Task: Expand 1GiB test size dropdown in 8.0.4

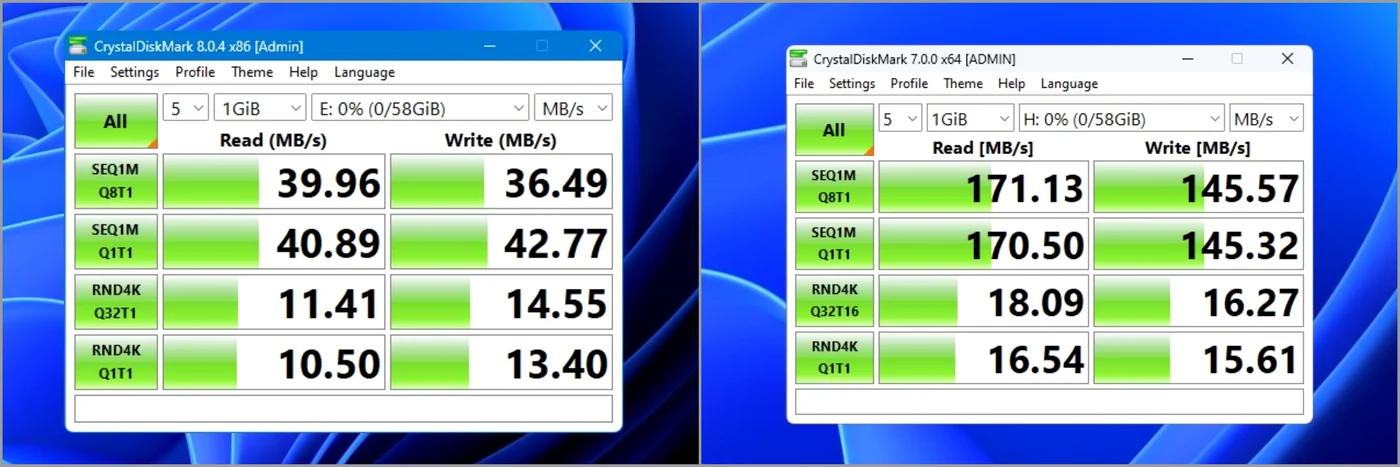Action: (260, 108)
